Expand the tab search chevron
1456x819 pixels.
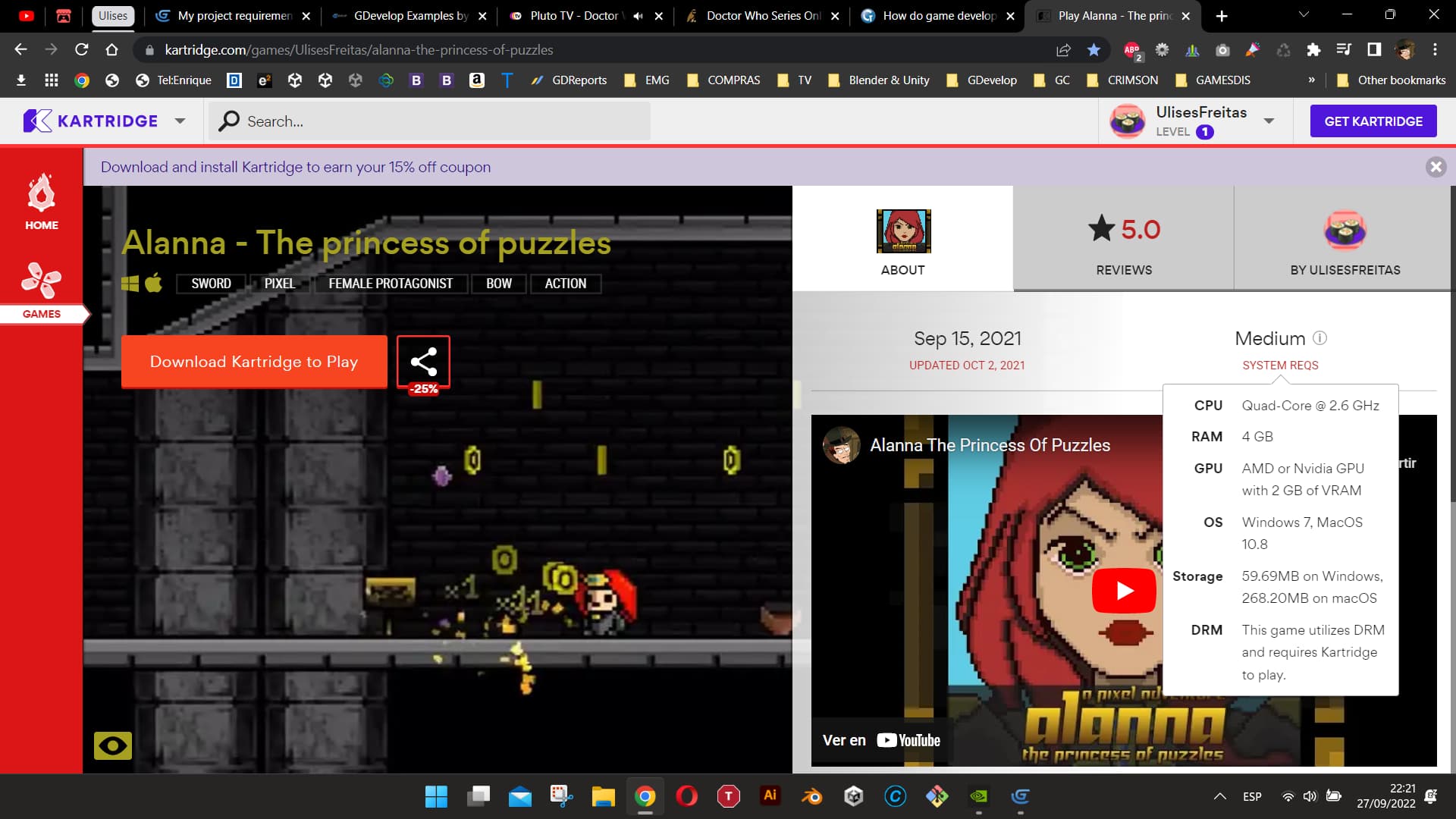tap(1304, 14)
